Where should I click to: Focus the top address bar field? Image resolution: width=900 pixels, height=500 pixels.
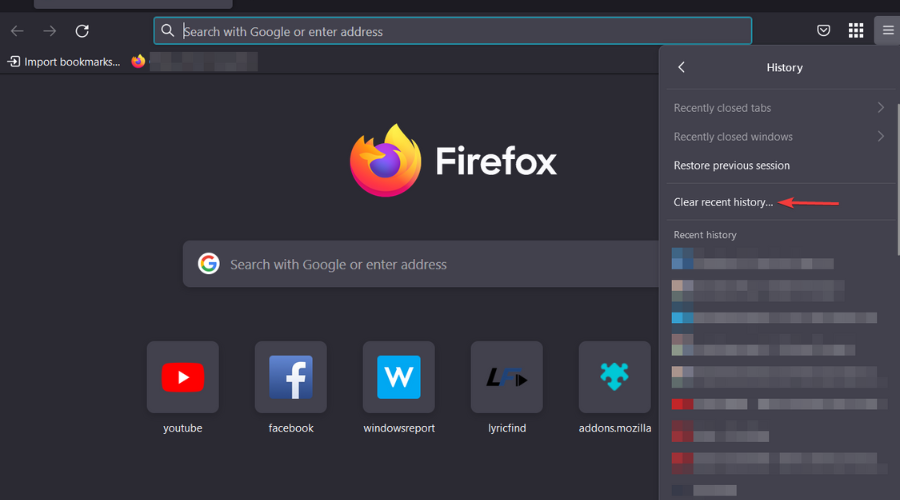click(x=452, y=31)
